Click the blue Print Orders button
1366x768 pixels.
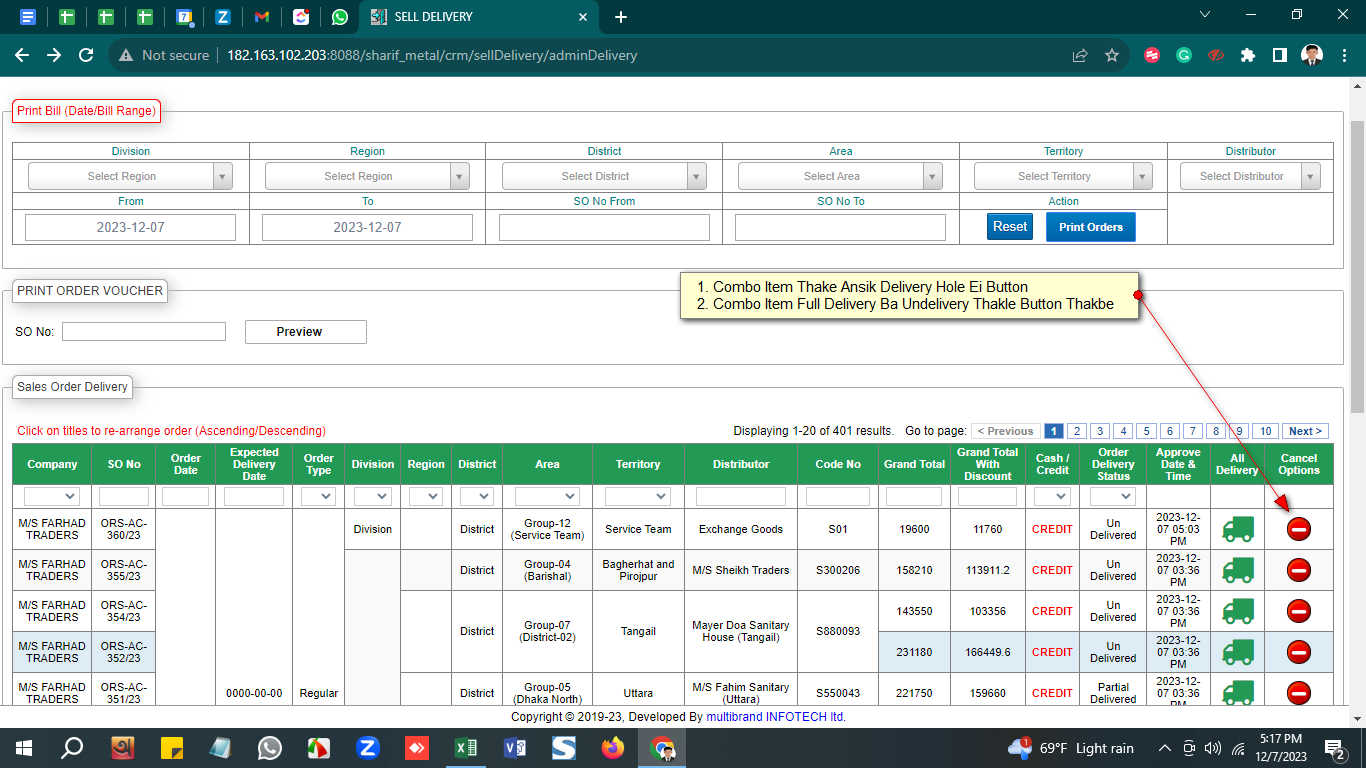point(1090,227)
